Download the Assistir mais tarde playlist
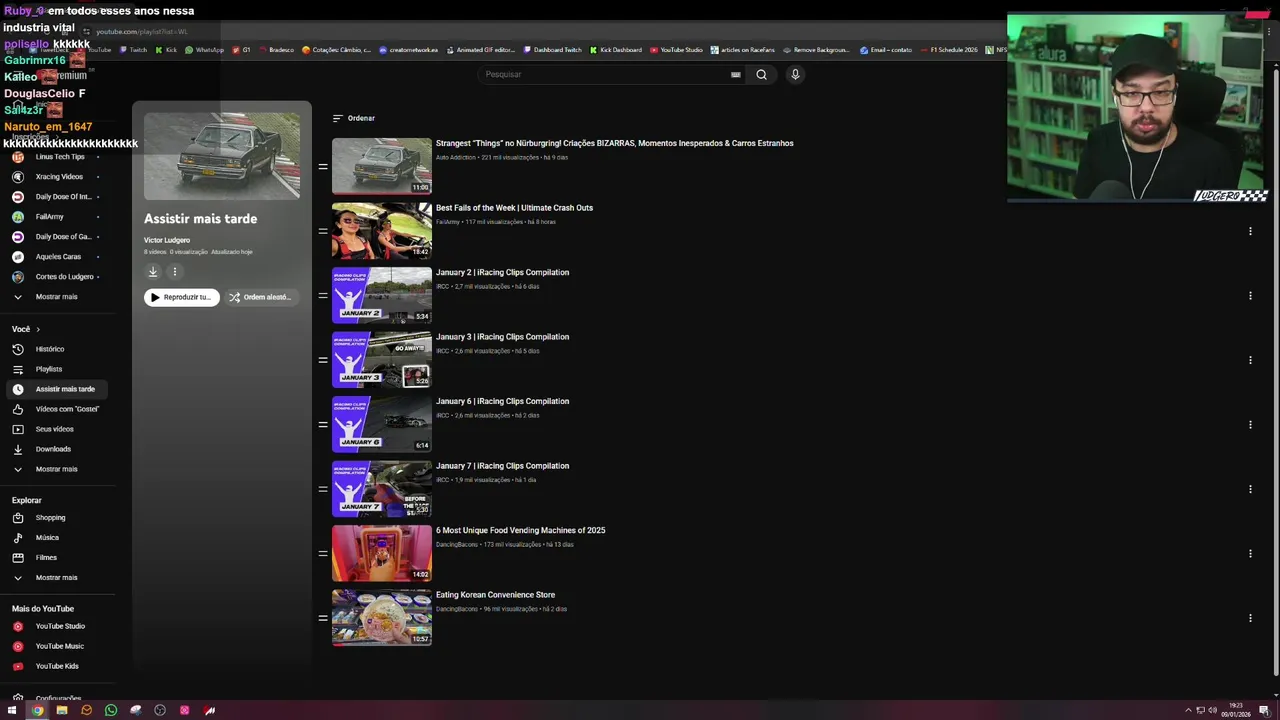Screen dimensions: 1280x720 [153, 271]
